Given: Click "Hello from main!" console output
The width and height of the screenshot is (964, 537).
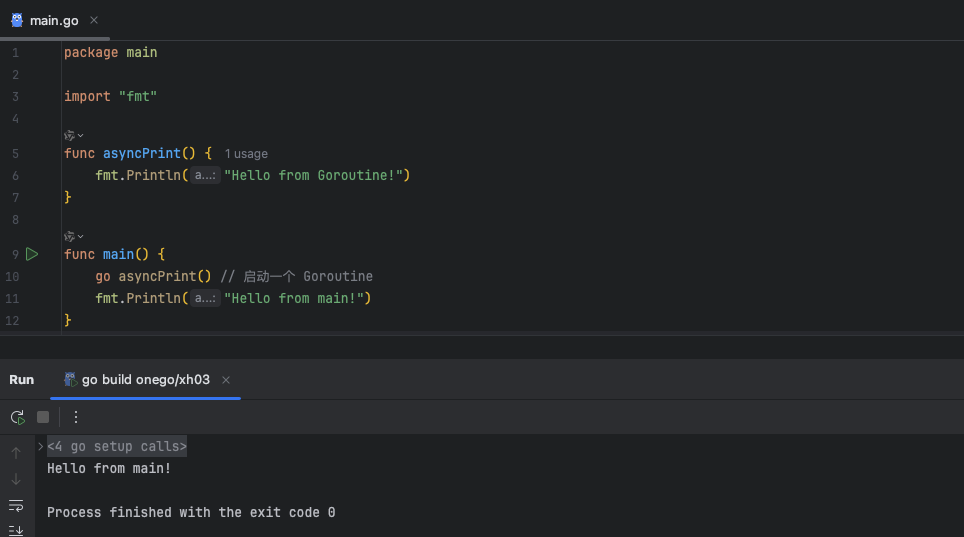Looking at the screenshot, I should click(109, 469).
